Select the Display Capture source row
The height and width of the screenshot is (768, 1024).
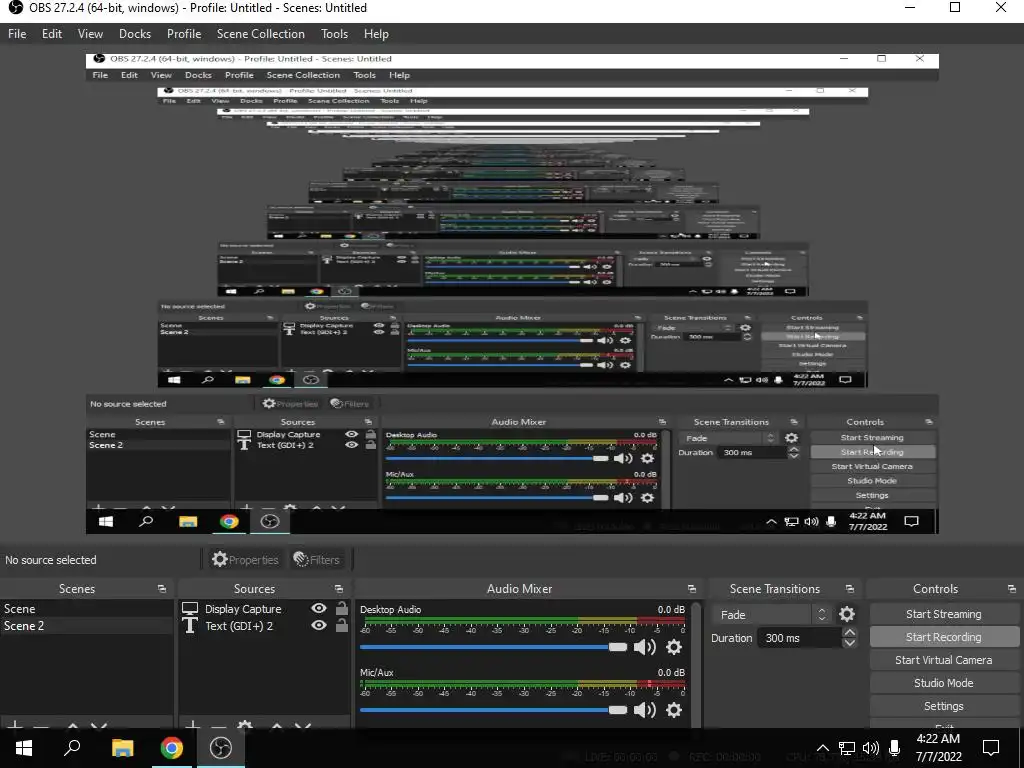[264, 609]
